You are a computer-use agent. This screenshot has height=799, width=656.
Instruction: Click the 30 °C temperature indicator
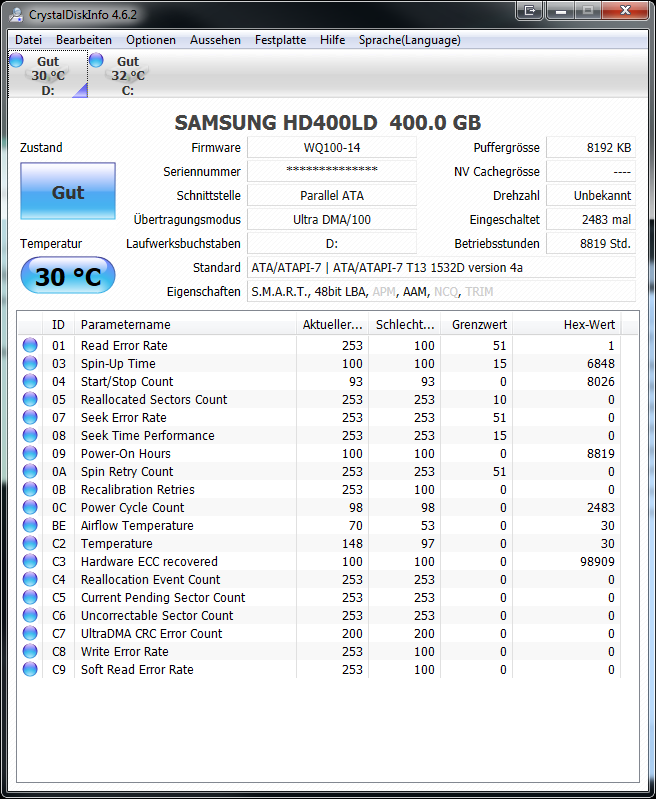click(x=68, y=276)
